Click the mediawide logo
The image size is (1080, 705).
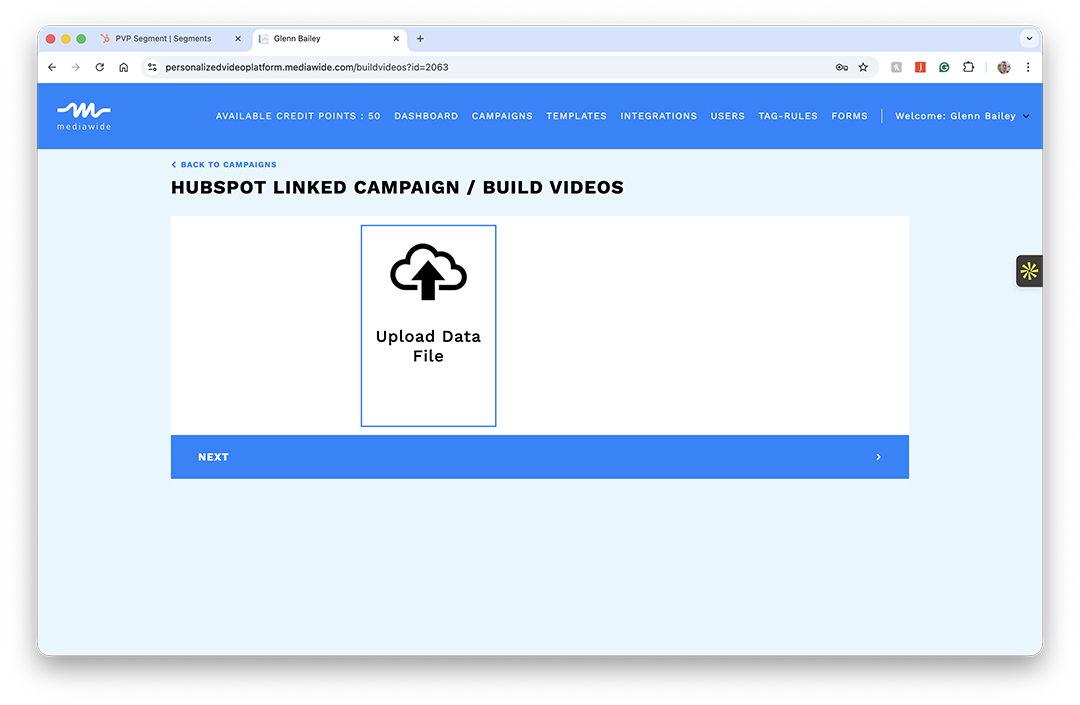(84, 116)
